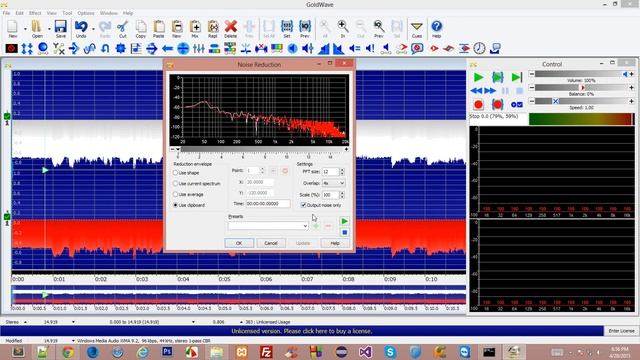
Task: Click Fast Forward button in Control window
Action: 490,91
